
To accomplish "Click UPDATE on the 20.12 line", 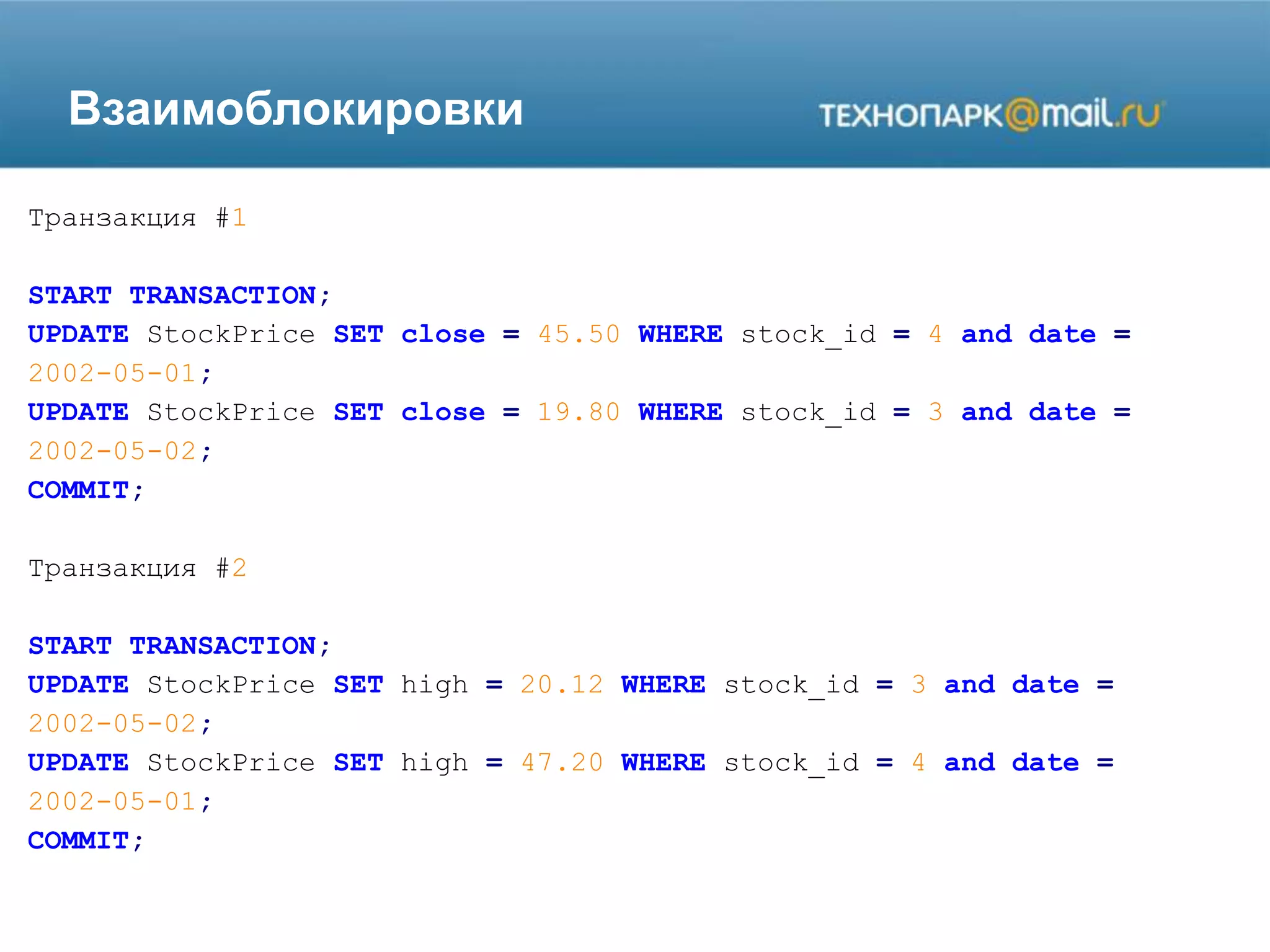I will [x=79, y=685].
